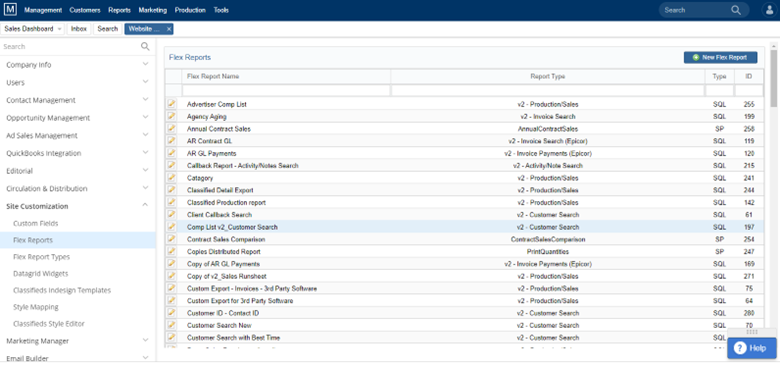Sort by the Report Type column header
Screen dimensions: 780x368
(548, 77)
